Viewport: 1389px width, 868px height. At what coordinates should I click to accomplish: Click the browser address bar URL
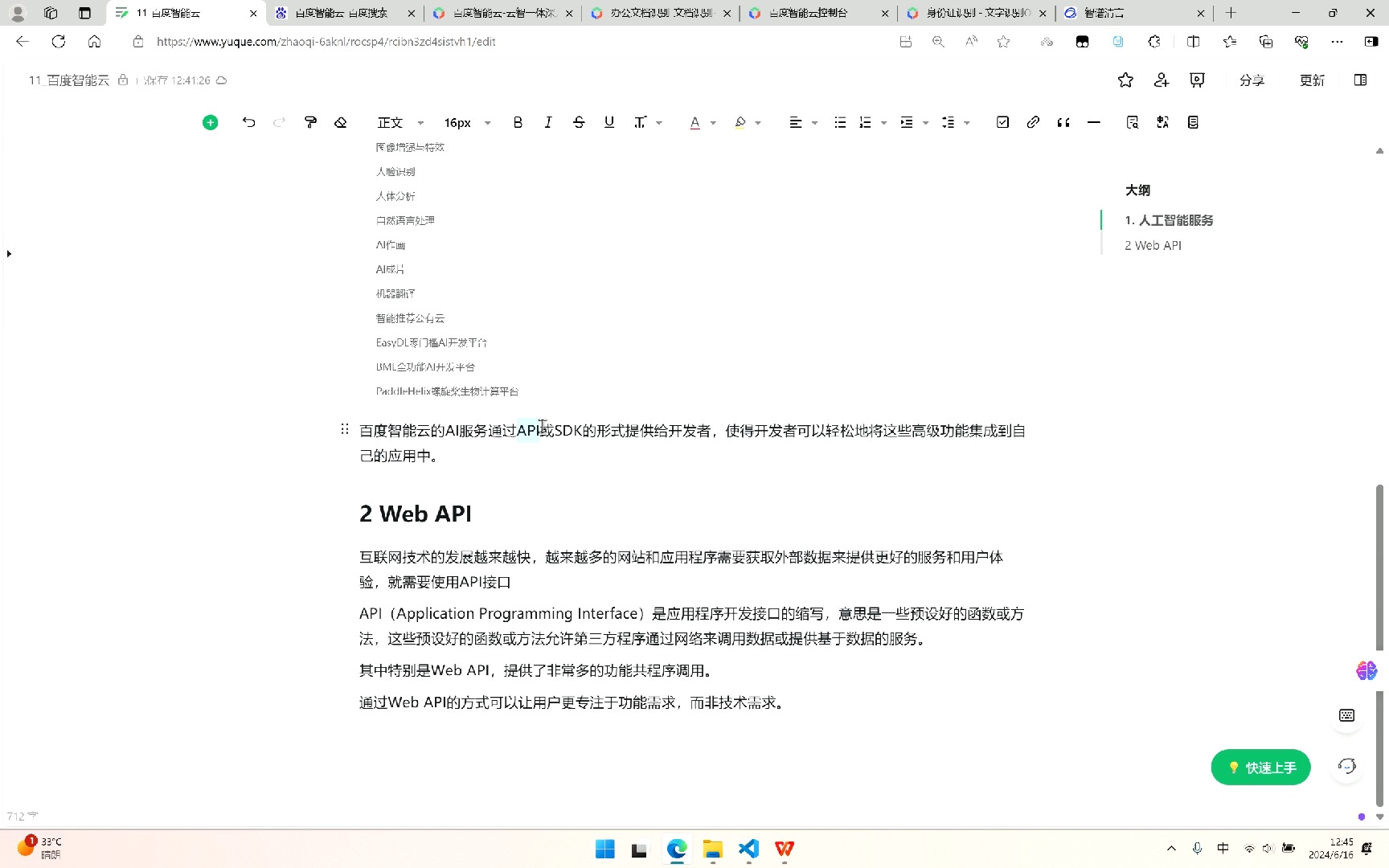point(326,42)
